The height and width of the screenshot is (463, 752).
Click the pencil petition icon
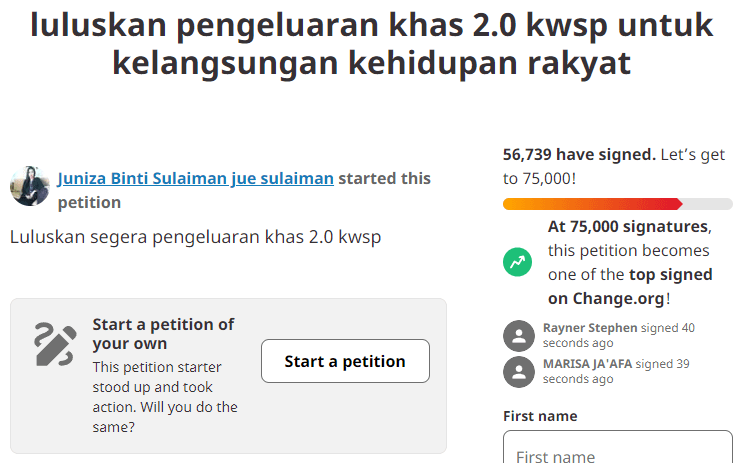point(55,345)
